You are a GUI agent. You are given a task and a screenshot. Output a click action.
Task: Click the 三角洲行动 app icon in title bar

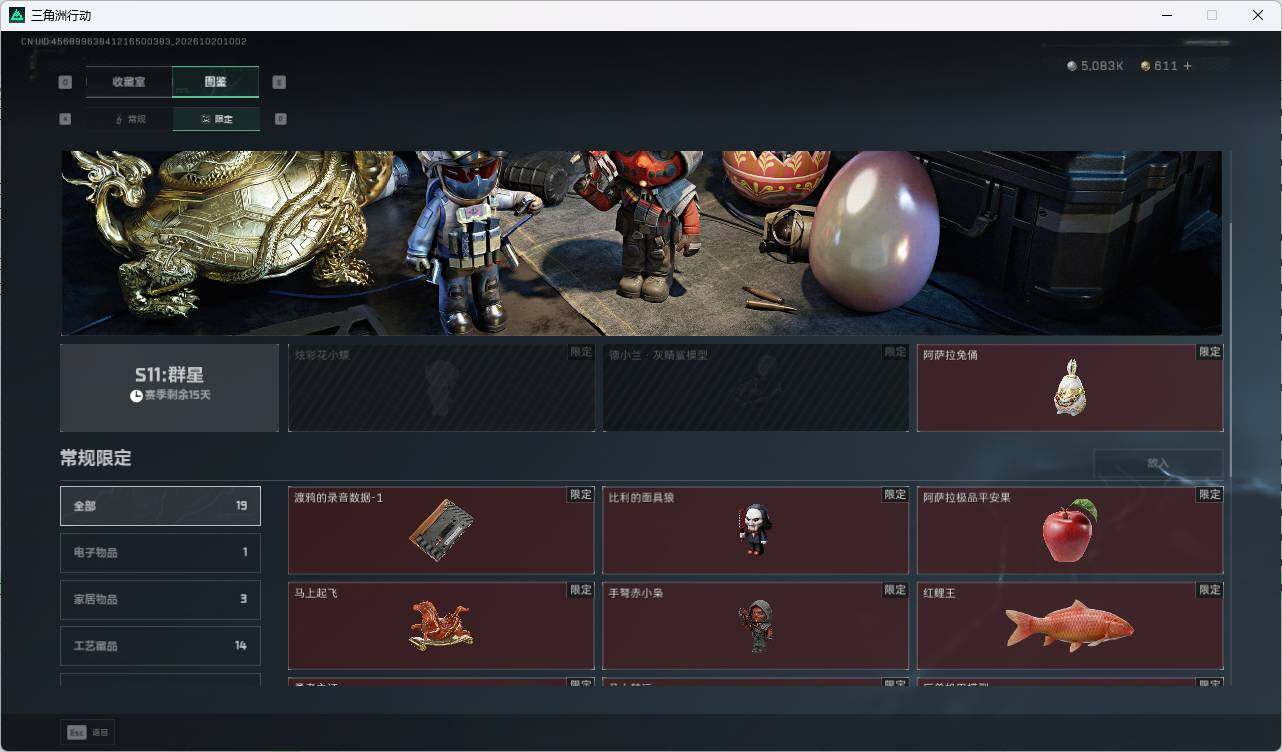tap(17, 15)
